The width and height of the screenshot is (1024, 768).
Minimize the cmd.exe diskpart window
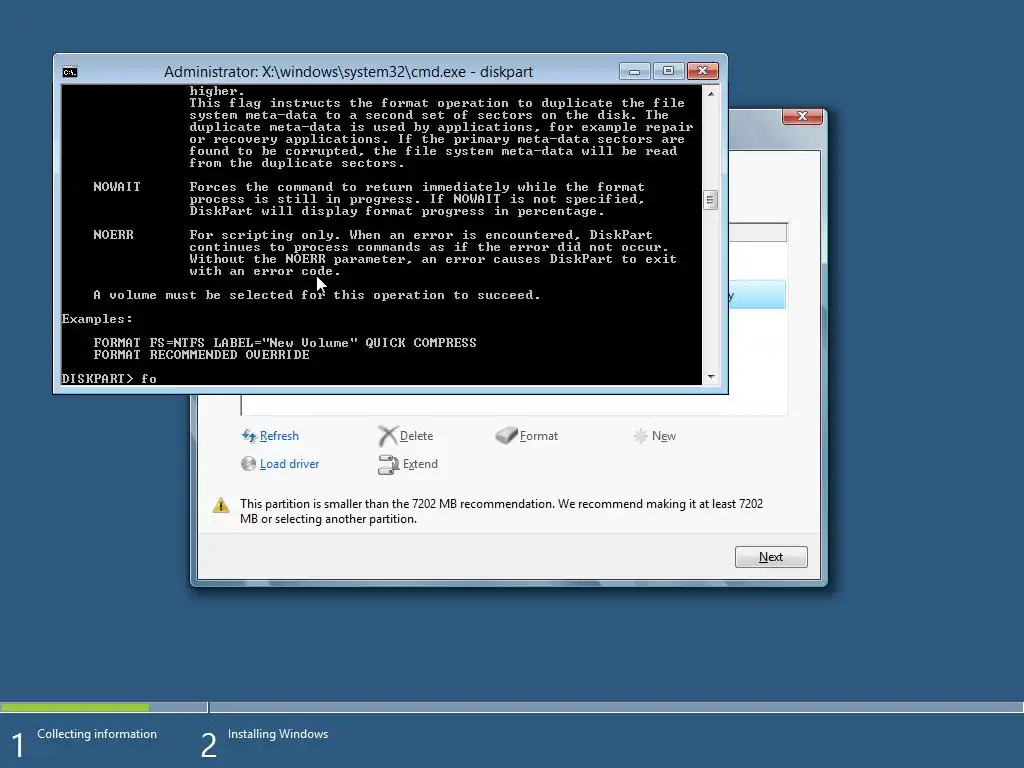coord(634,71)
